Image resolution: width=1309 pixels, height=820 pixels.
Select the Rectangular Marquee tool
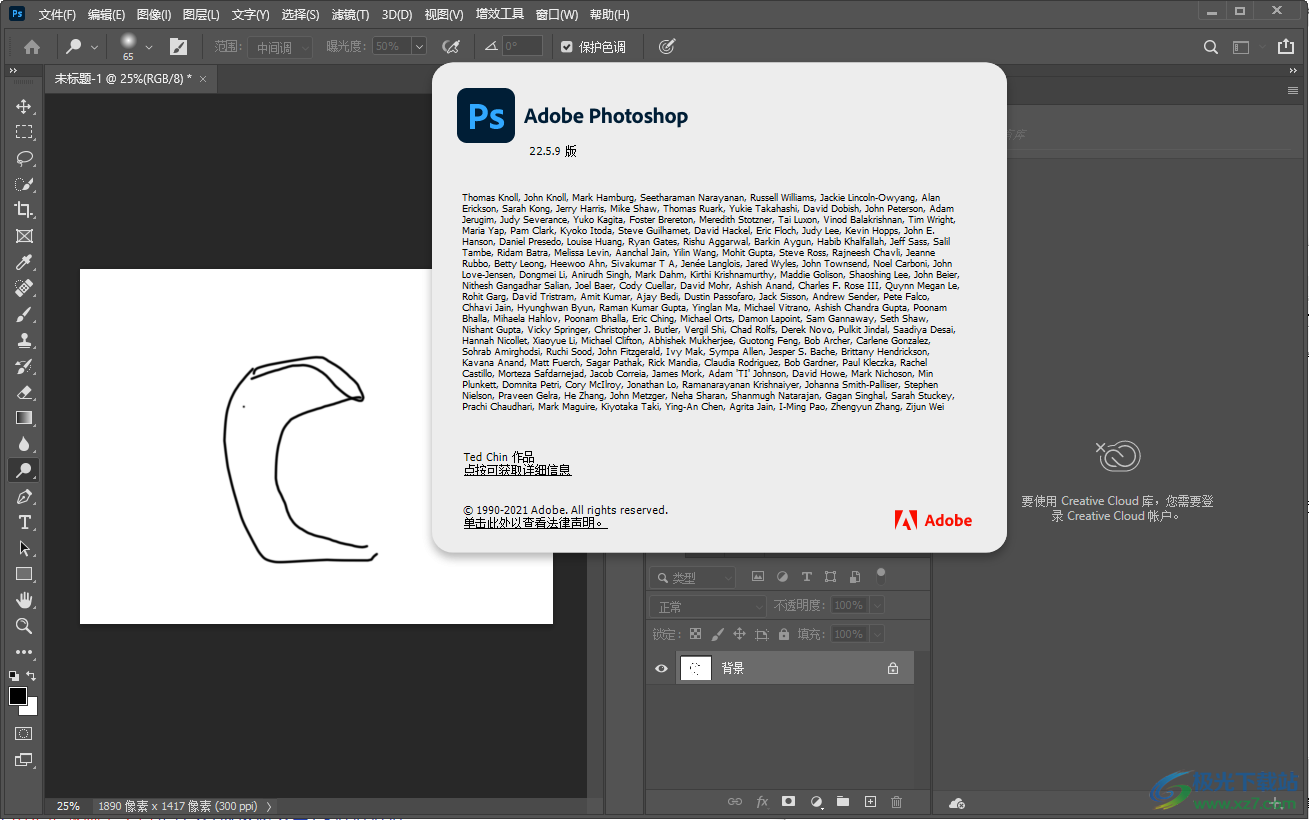click(x=24, y=132)
